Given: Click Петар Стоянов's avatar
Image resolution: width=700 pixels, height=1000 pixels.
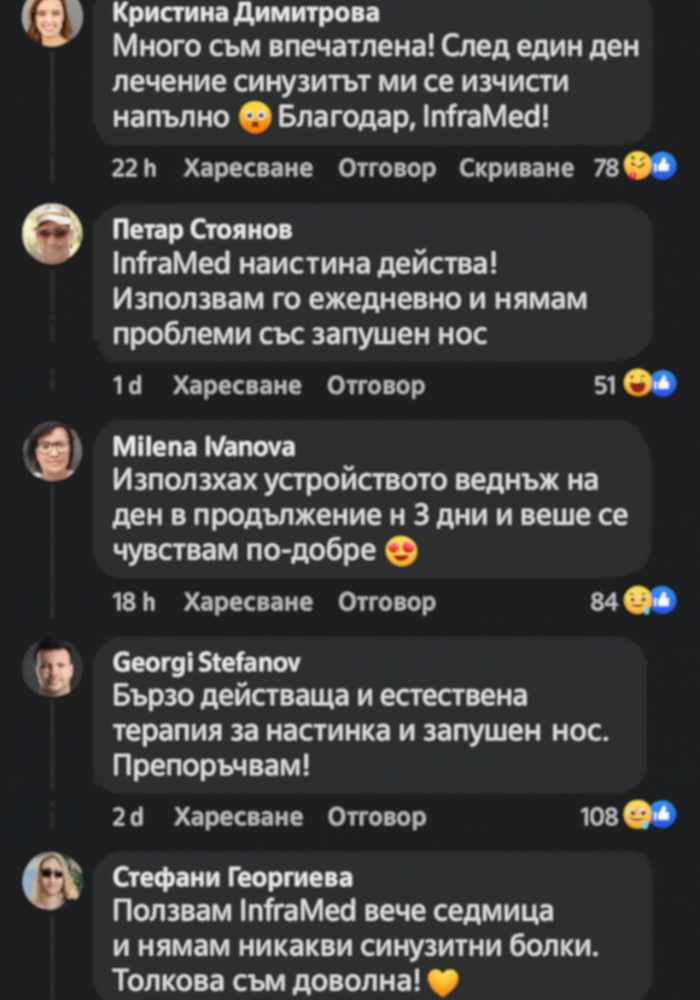Looking at the screenshot, I should point(53,234).
